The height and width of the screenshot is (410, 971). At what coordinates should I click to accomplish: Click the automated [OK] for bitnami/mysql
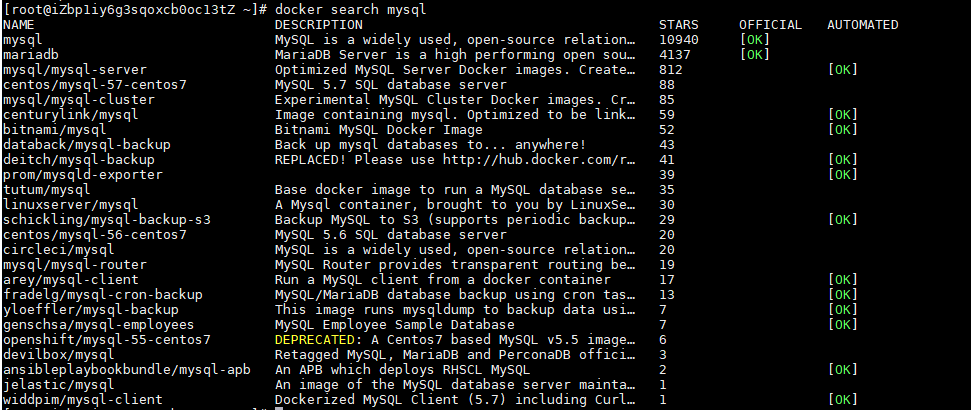click(x=843, y=129)
